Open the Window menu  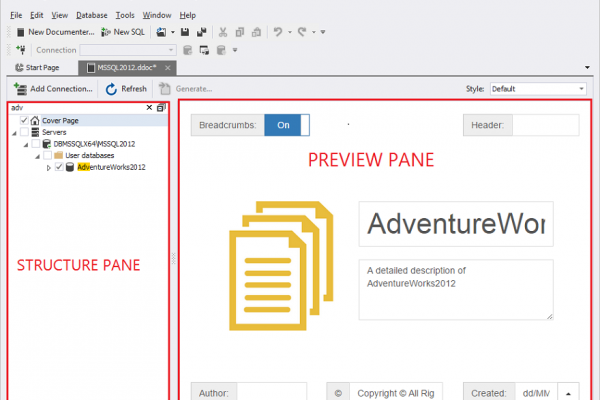coord(157,15)
